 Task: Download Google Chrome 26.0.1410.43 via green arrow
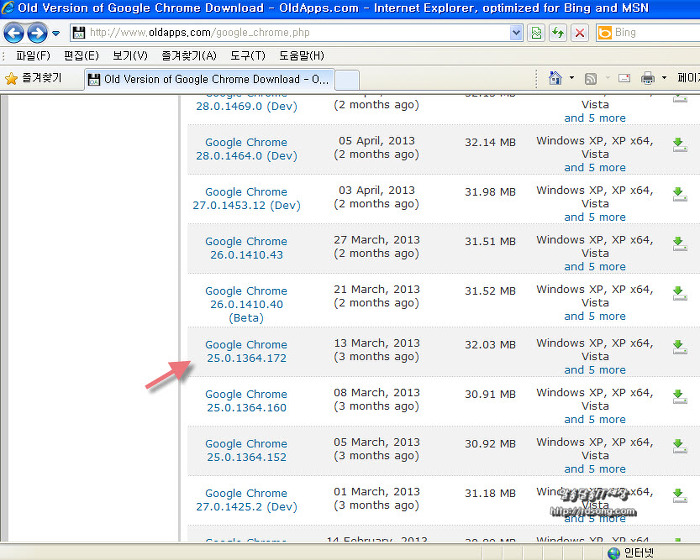click(x=679, y=244)
